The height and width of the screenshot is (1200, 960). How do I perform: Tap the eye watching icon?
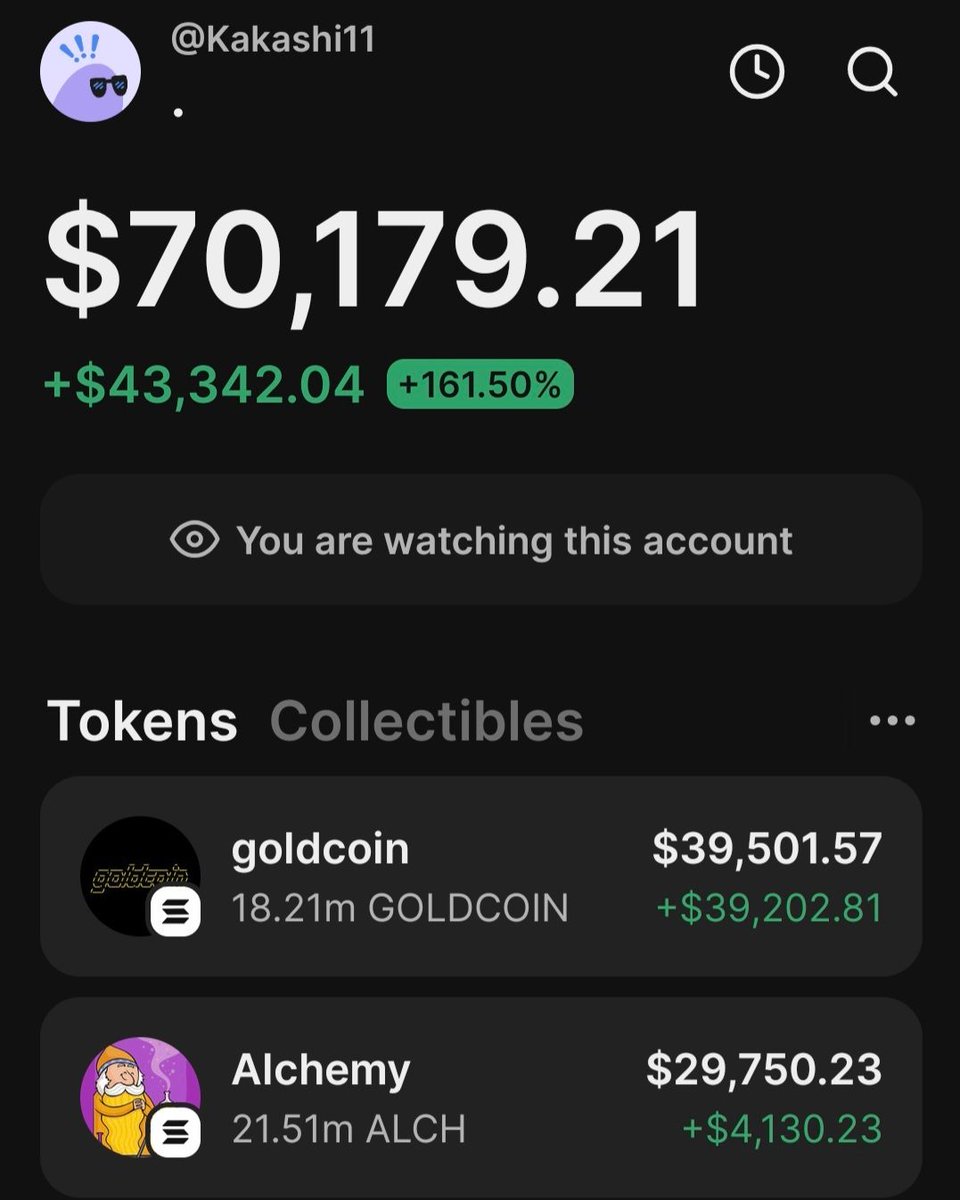[195, 540]
